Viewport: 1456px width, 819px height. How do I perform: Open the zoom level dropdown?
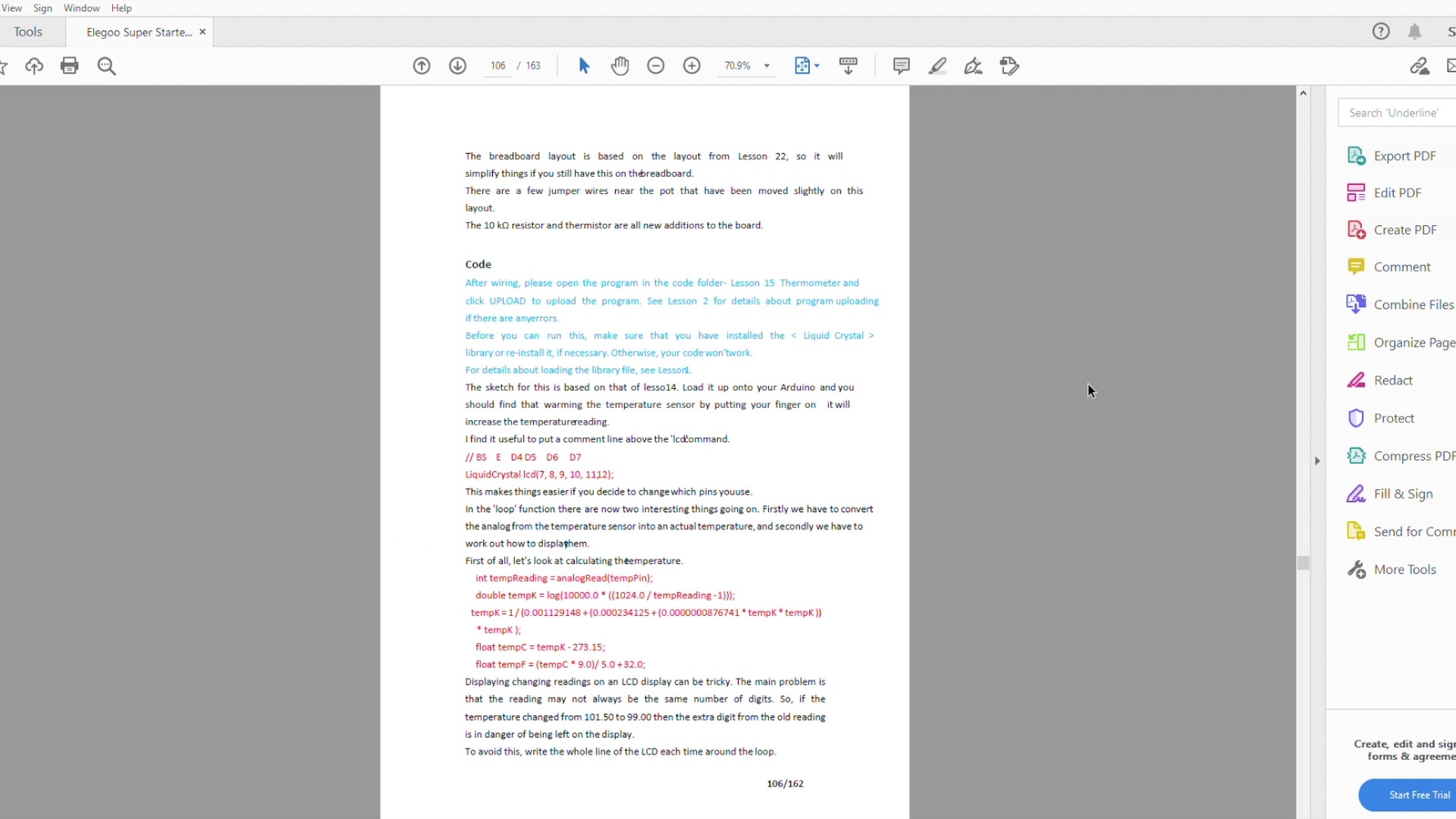point(767,66)
